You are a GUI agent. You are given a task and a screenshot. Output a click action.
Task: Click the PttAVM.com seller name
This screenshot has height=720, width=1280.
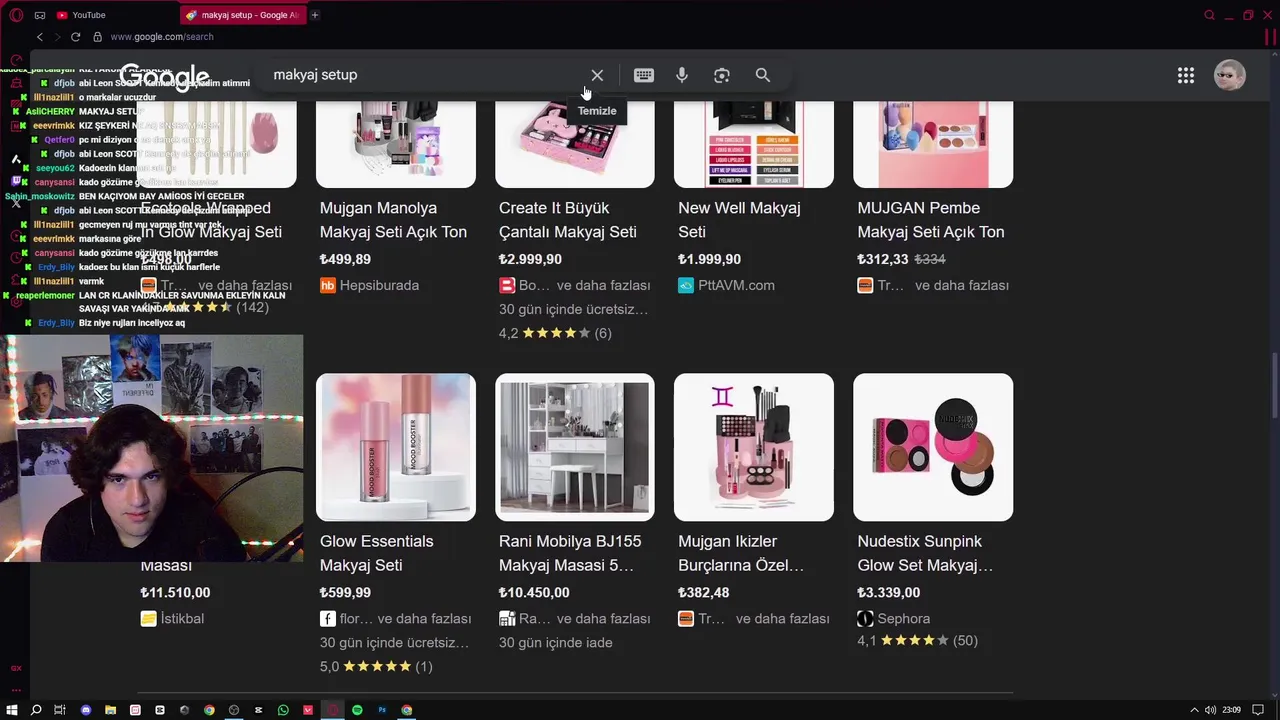pos(737,285)
